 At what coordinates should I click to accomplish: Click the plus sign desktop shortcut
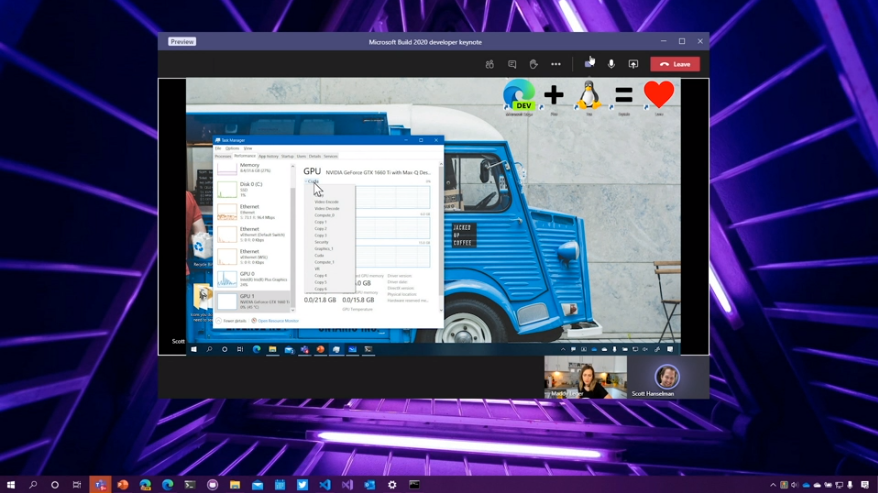(x=554, y=96)
